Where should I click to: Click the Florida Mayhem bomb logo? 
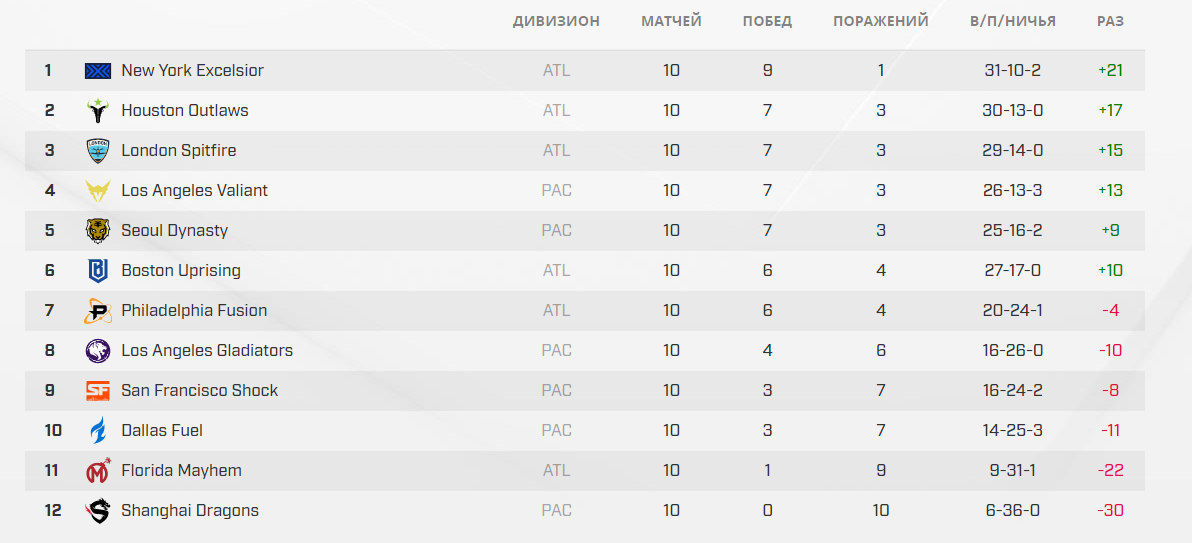98,470
